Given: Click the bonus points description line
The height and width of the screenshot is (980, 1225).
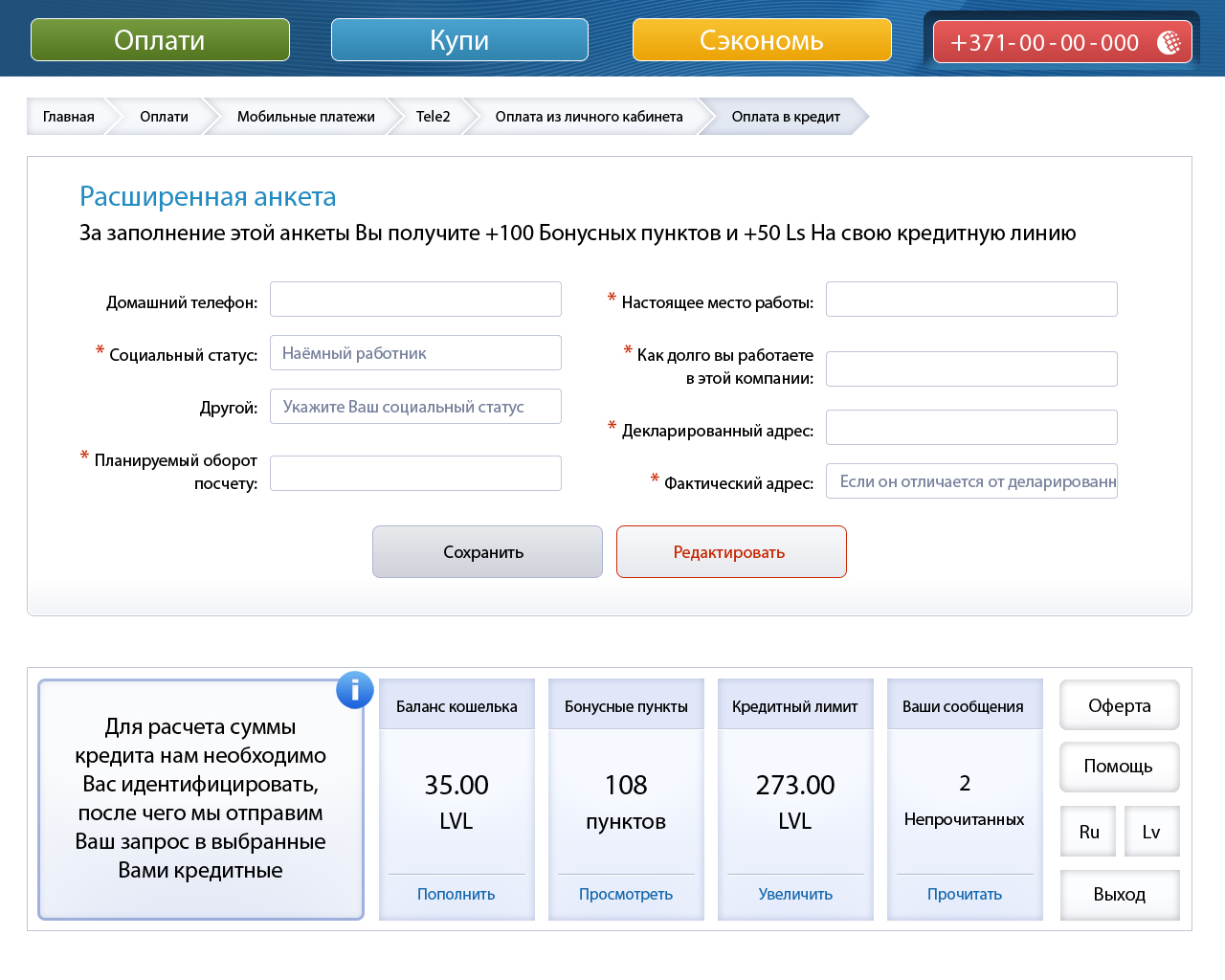Looking at the screenshot, I should coord(578,234).
